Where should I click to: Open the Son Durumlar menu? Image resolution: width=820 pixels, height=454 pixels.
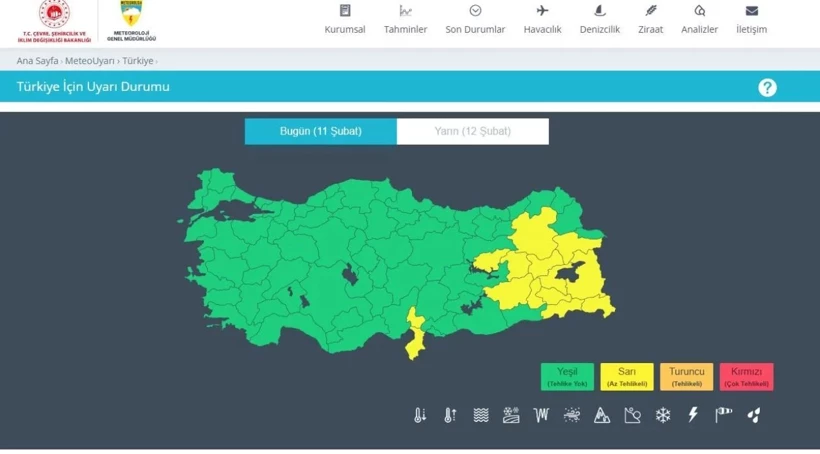point(475,20)
